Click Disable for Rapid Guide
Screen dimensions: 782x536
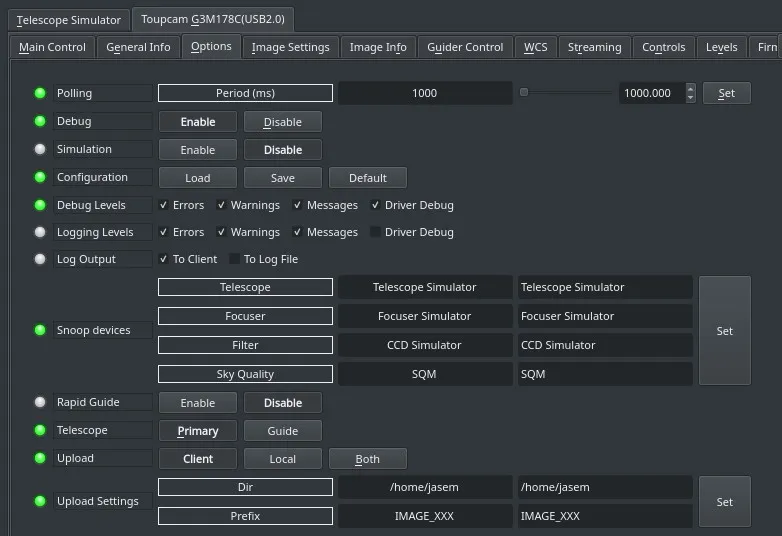pos(283,402)
